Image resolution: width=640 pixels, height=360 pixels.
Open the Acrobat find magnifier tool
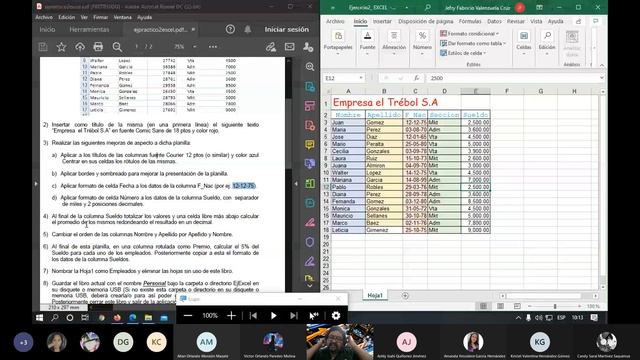point(117,47)
